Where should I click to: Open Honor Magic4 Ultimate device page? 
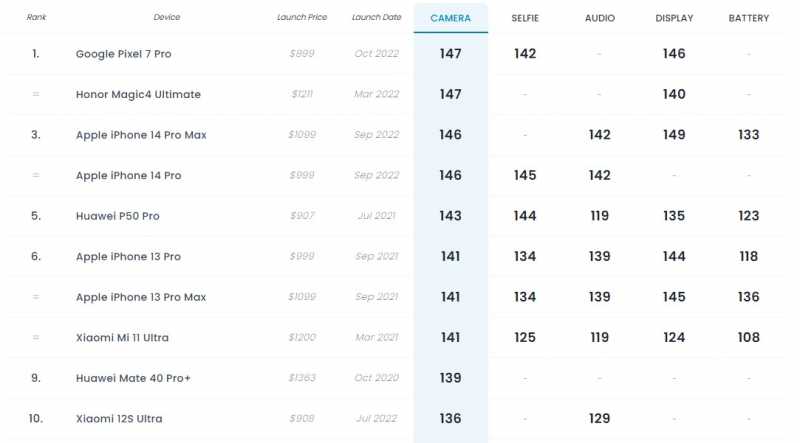point(138,94)
